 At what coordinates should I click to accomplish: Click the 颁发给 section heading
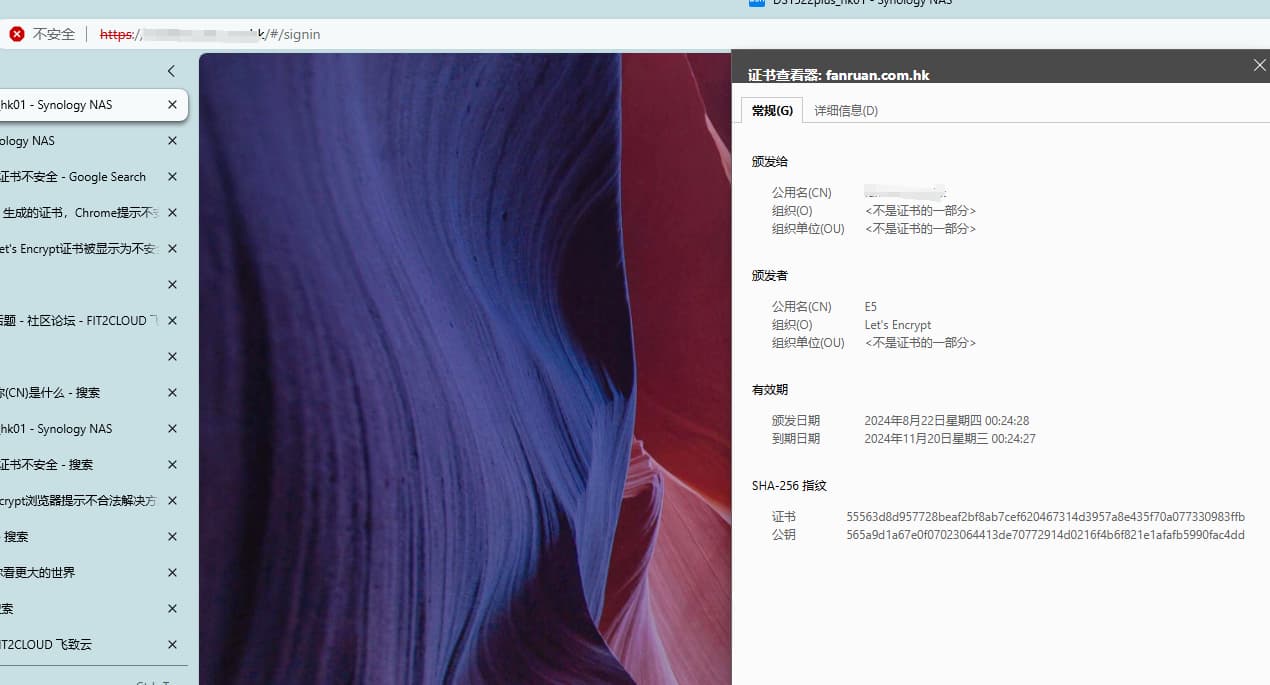point(770,161)
